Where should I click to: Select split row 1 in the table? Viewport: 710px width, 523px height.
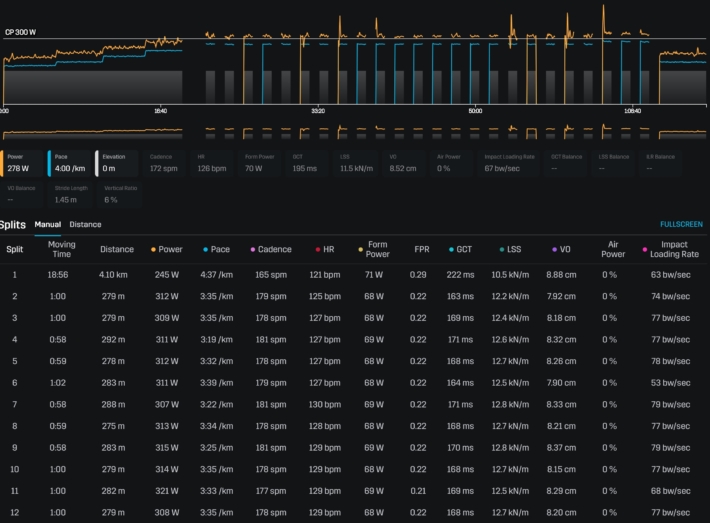click(x=15, y=274)
